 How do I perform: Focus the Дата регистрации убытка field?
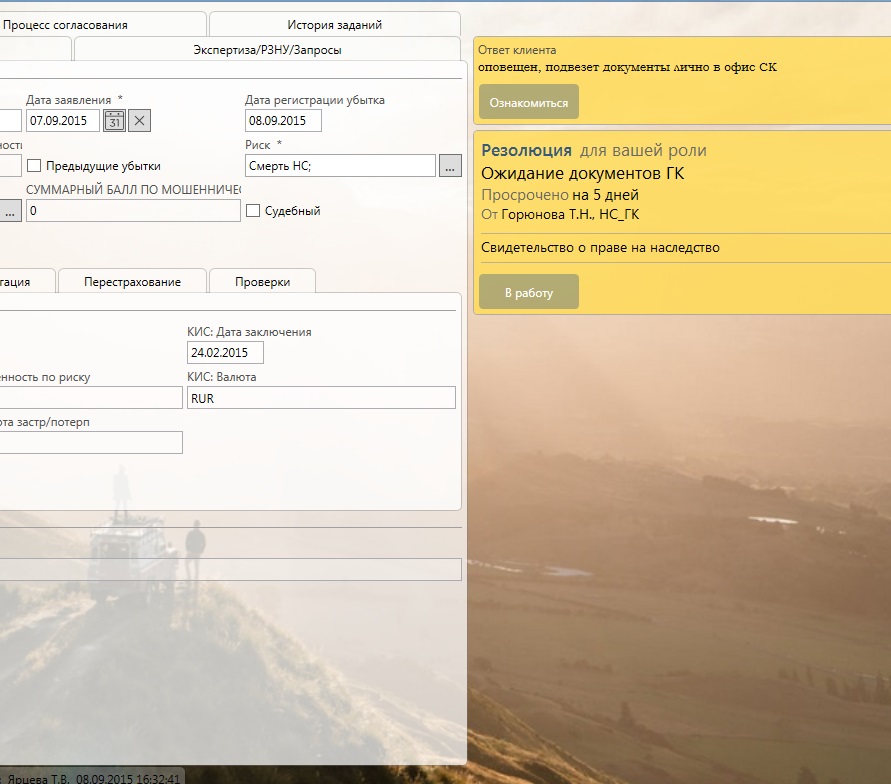pyautogui.click(x=283, y=121)
